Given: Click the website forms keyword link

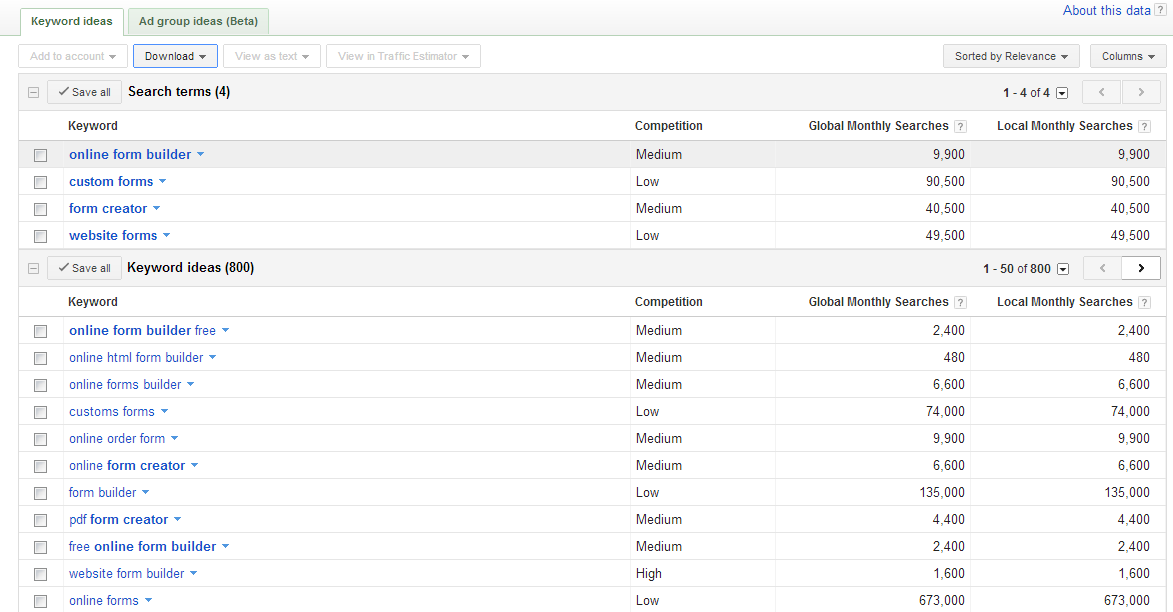Looking at the screenshot, I should pyautogui.click(x=113, y=236).
